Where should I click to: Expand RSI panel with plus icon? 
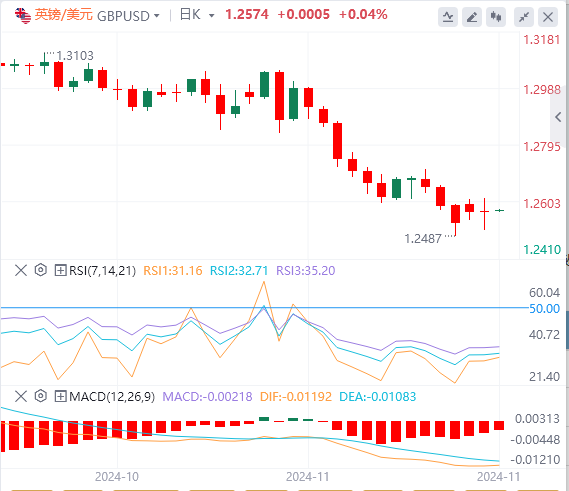[60, 270]
